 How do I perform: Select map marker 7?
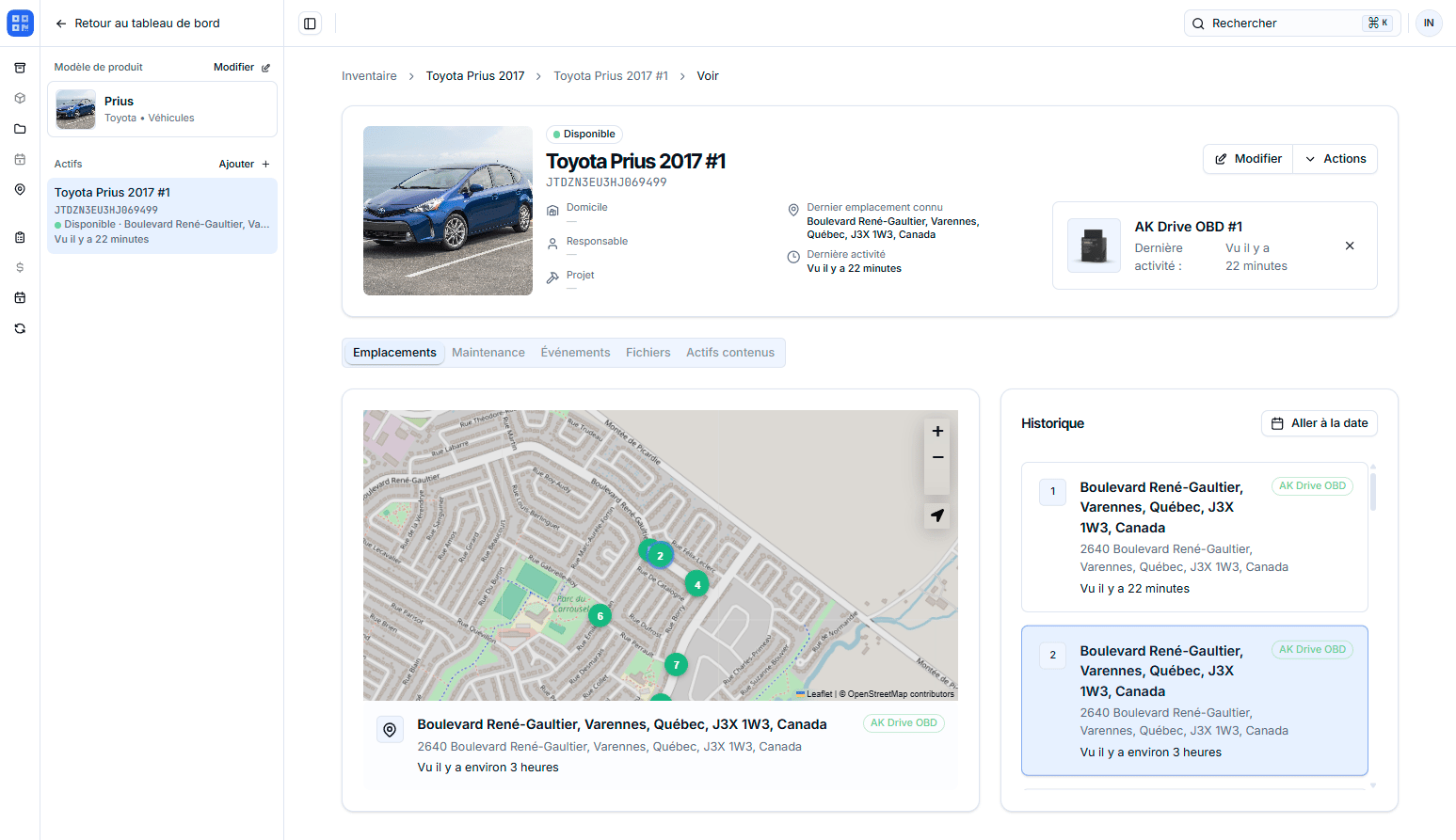pyautogui.click(x=676, y=665)
